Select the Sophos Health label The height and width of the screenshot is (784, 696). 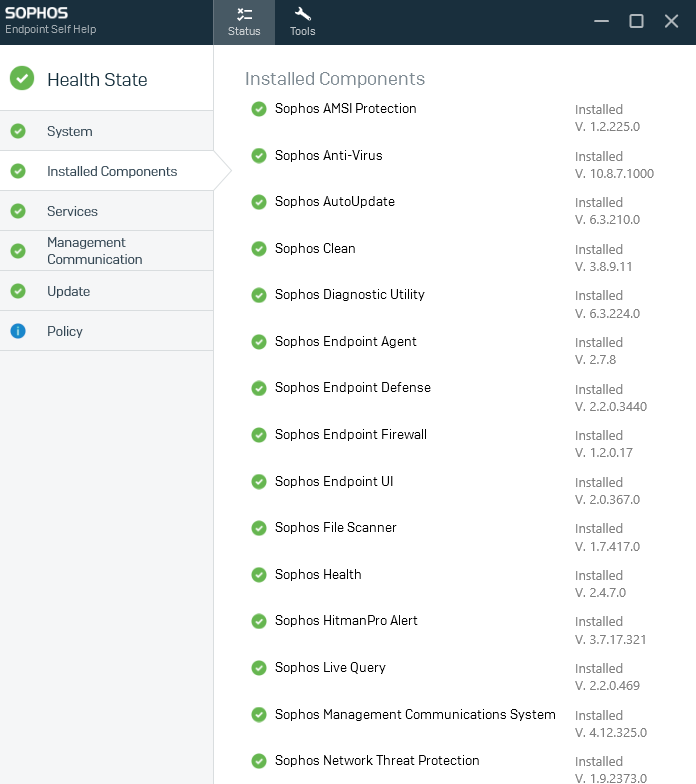318,574
